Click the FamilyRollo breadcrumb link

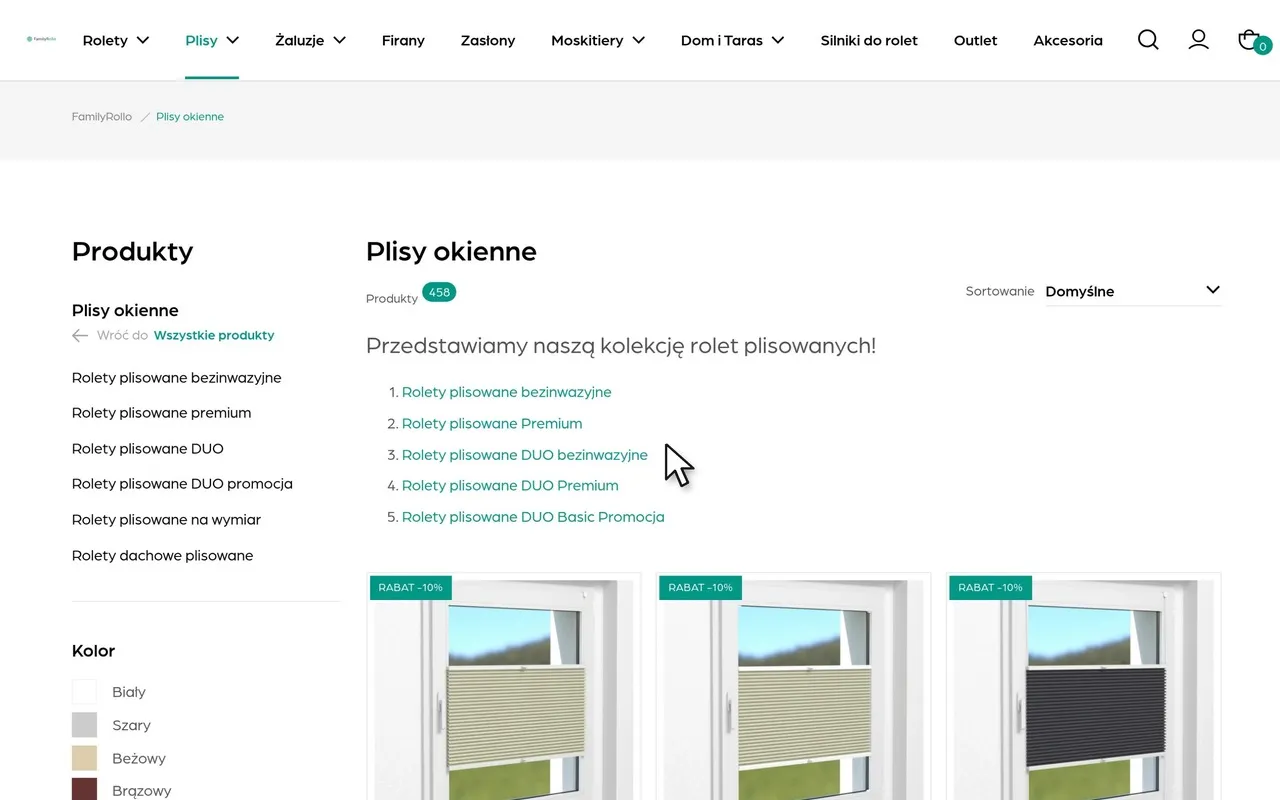[x=102, y=117]
